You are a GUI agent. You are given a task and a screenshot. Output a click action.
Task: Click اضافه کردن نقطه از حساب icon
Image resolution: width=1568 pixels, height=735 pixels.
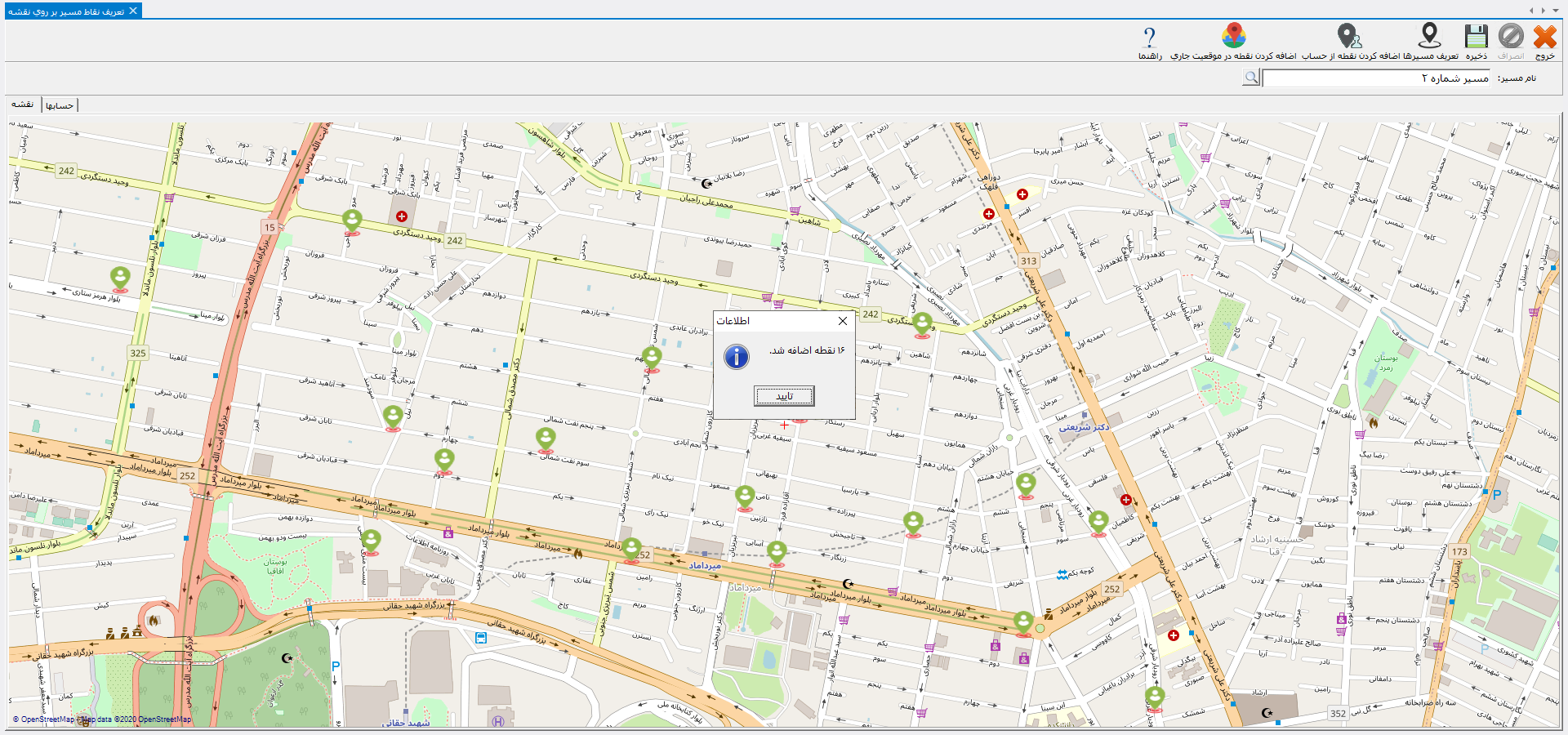1347,37
